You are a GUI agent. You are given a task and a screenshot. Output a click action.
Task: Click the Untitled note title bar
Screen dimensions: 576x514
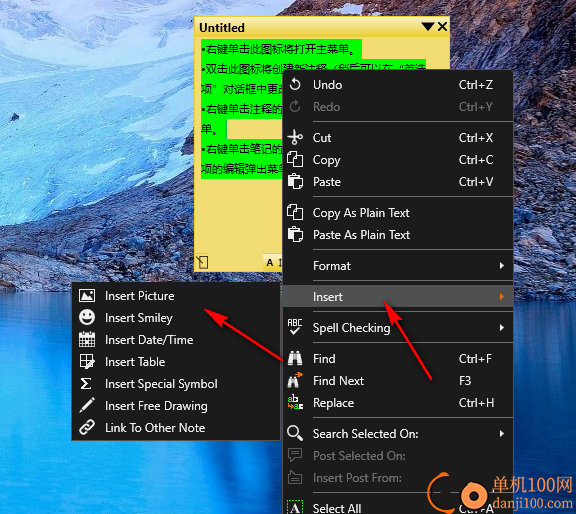point(309,27)
